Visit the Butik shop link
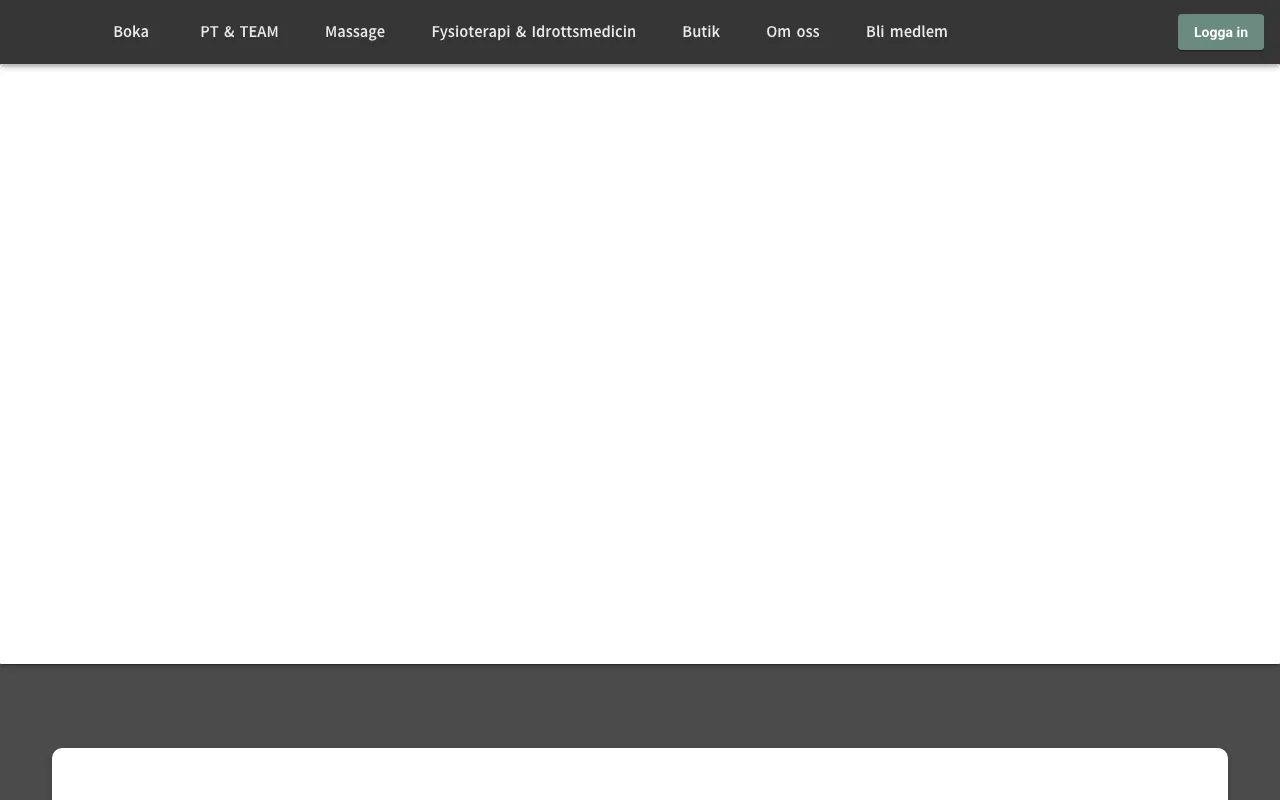 click(701, 32)
